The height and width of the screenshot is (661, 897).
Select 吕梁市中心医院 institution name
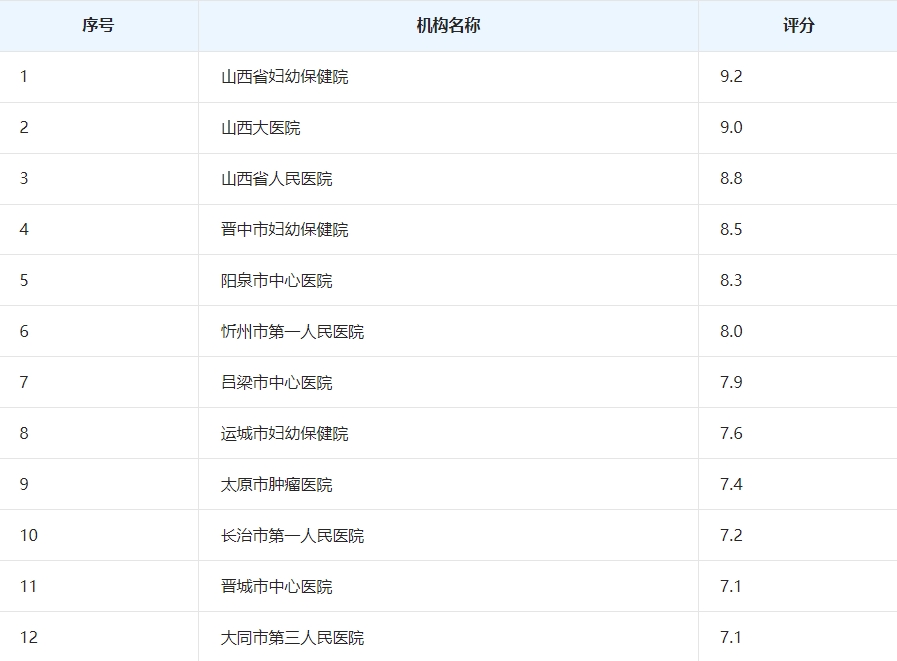pos(276,383)
